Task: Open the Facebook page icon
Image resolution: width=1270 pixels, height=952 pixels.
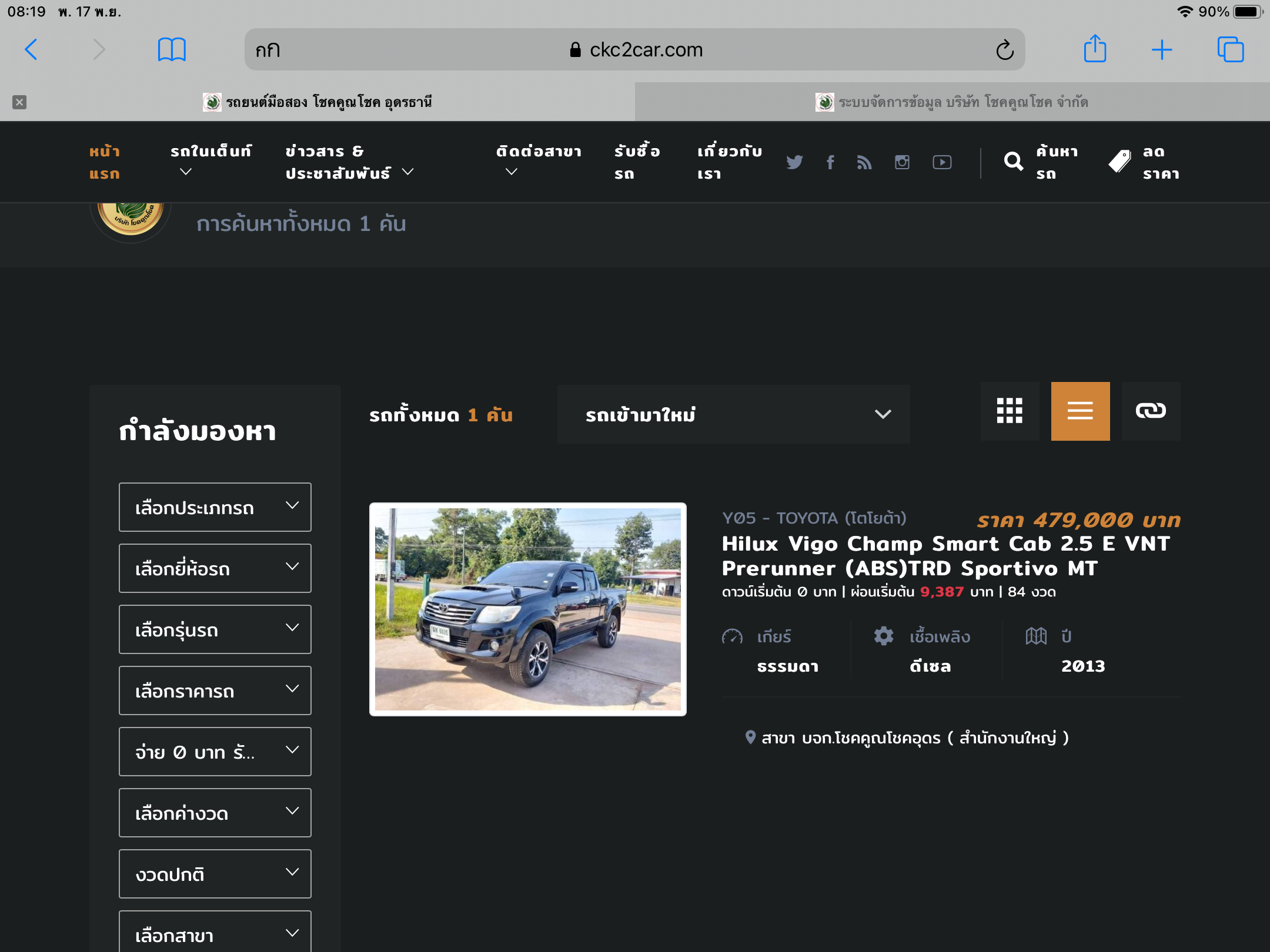Action: (x=830, y=162)
